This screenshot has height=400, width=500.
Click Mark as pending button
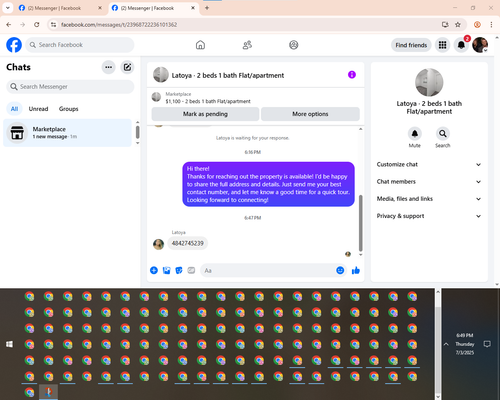click(x=205, y=114)
